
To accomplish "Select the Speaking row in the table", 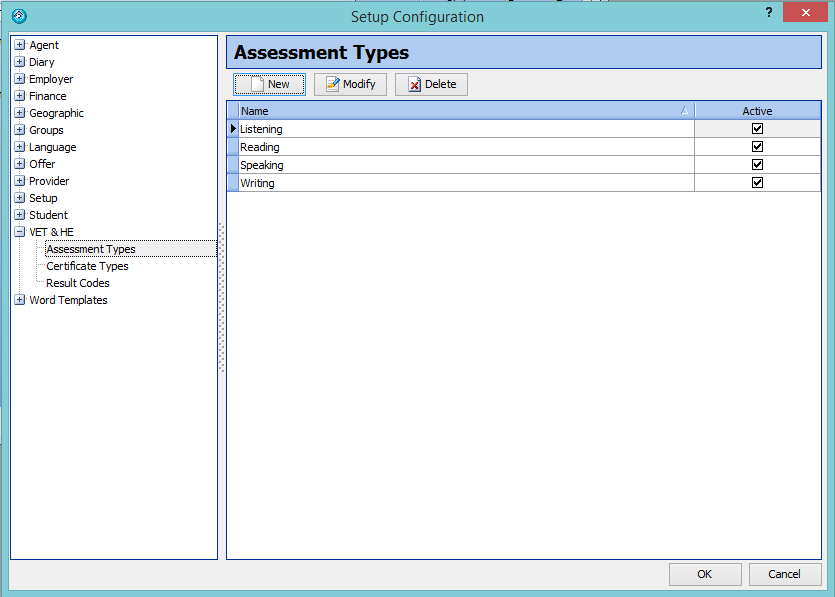I will click(262, 165).
